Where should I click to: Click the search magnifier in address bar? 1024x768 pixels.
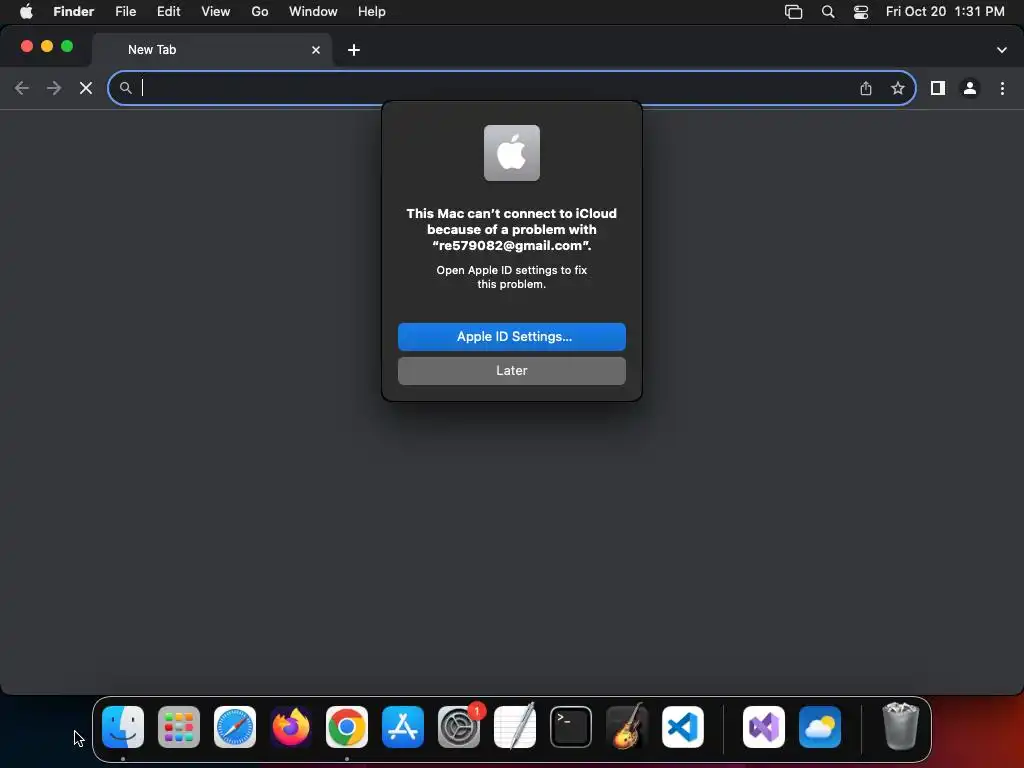click(x=125, y=88)
